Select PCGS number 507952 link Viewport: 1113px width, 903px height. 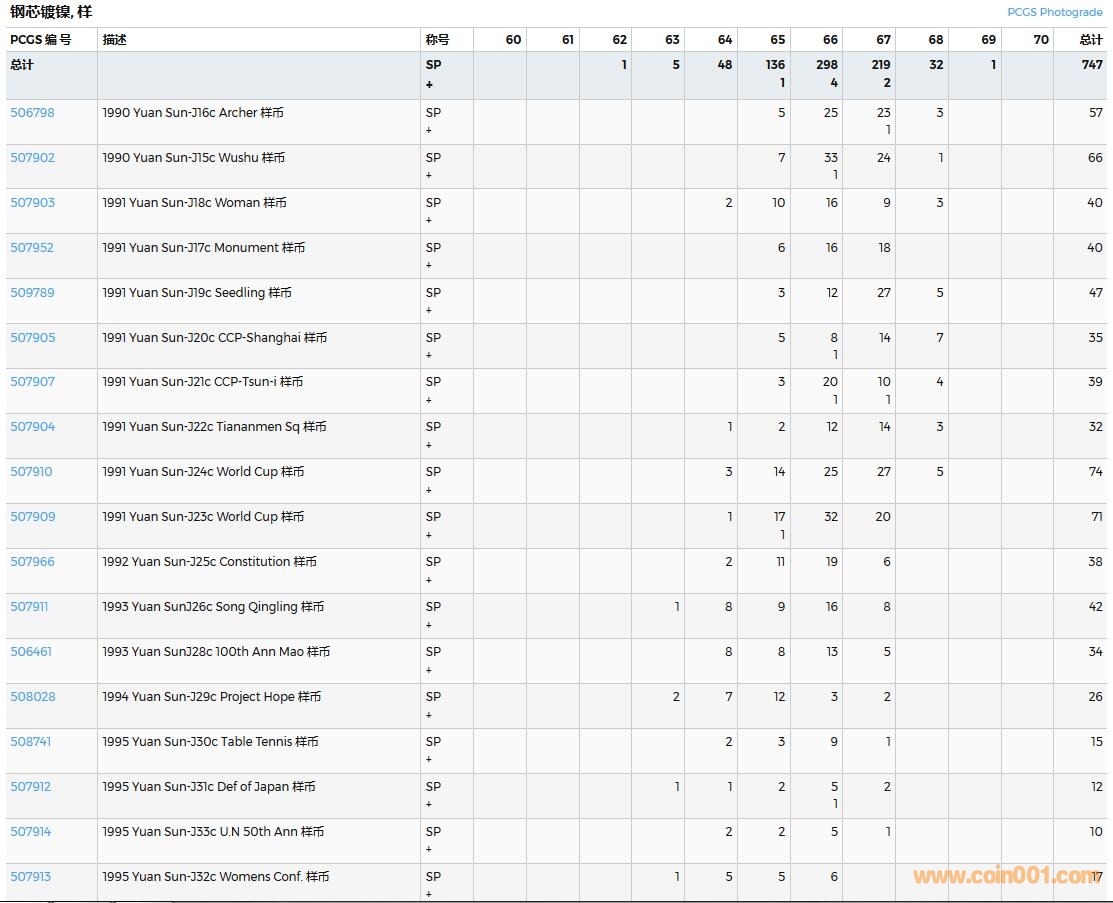tap(33, 248)
